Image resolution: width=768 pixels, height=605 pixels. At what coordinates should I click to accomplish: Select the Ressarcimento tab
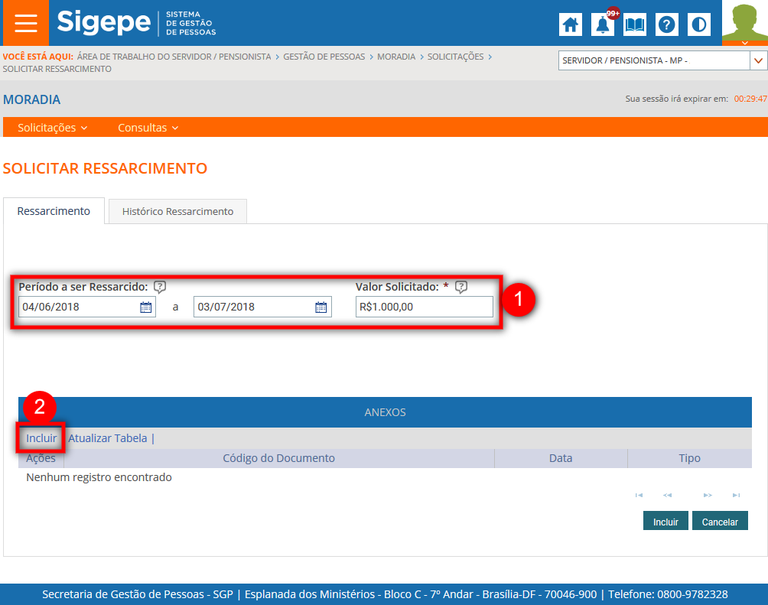click(x=54, y=211)
